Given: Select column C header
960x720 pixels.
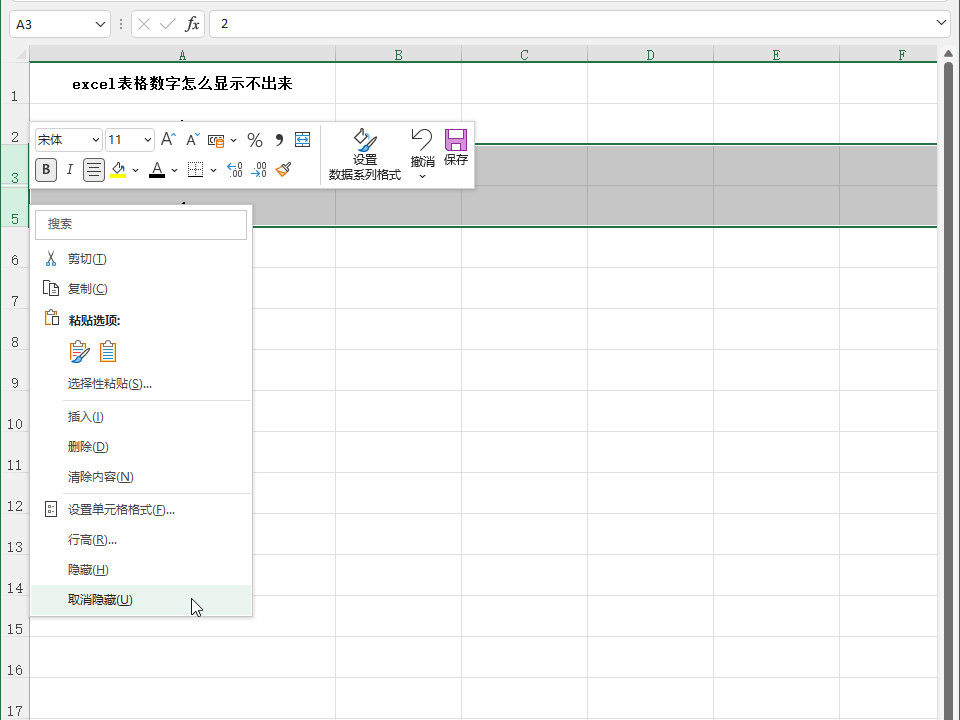Looking at the screenshot, I should pos(525,54).
